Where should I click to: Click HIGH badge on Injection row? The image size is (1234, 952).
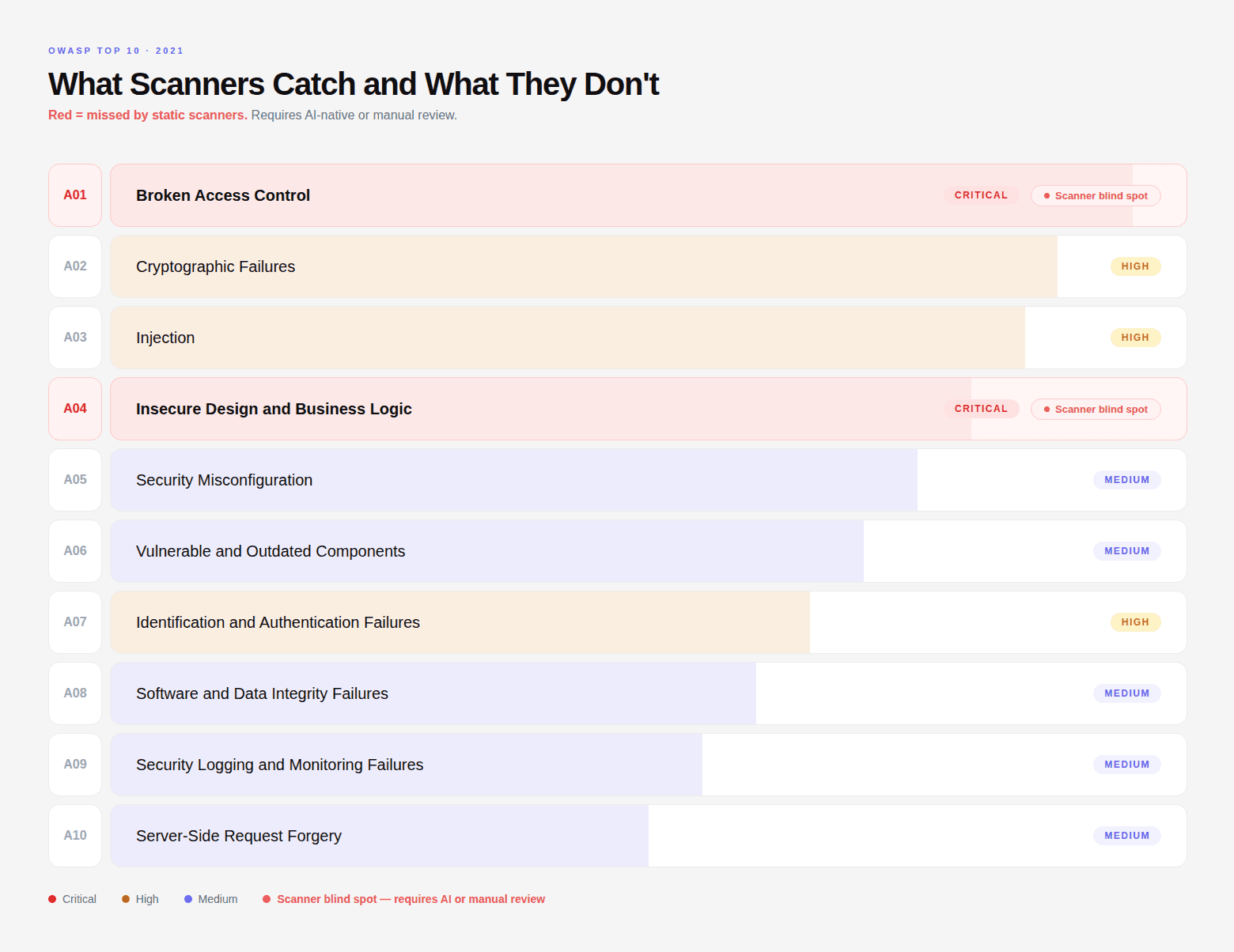[x=1135, y=338]
